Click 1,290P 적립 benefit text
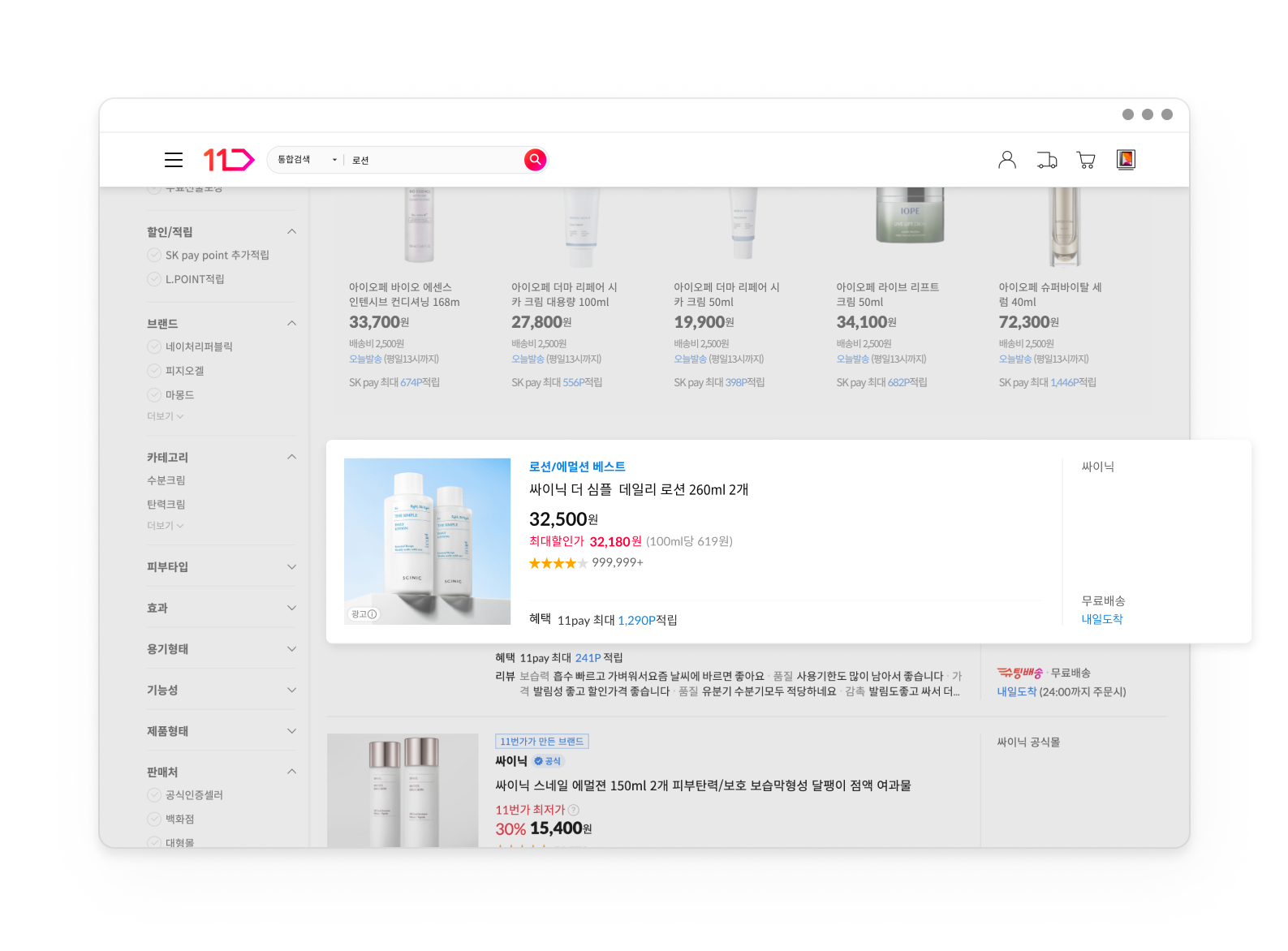1288x951 pixels. [x=647, y=620]
